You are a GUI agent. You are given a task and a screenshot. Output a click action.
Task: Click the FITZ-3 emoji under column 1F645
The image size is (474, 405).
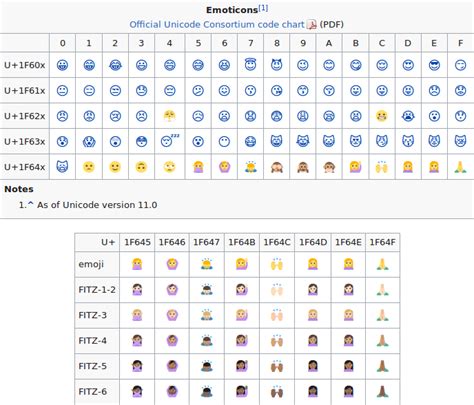click(x=137, y=315)
